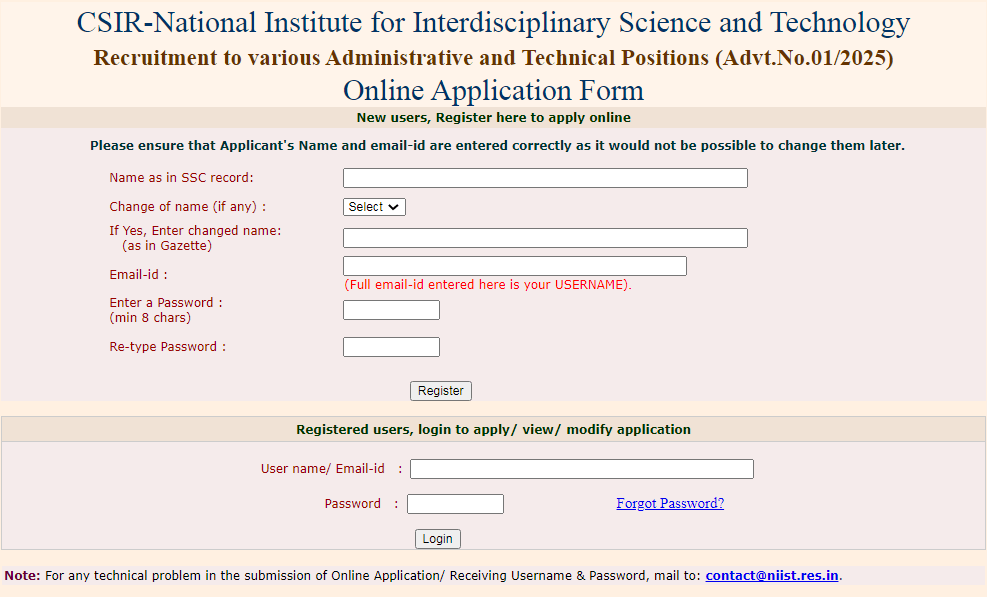Focus the changed name as in Gazette field
Viewport: 987px width, 597px height.
click(545, 238)
